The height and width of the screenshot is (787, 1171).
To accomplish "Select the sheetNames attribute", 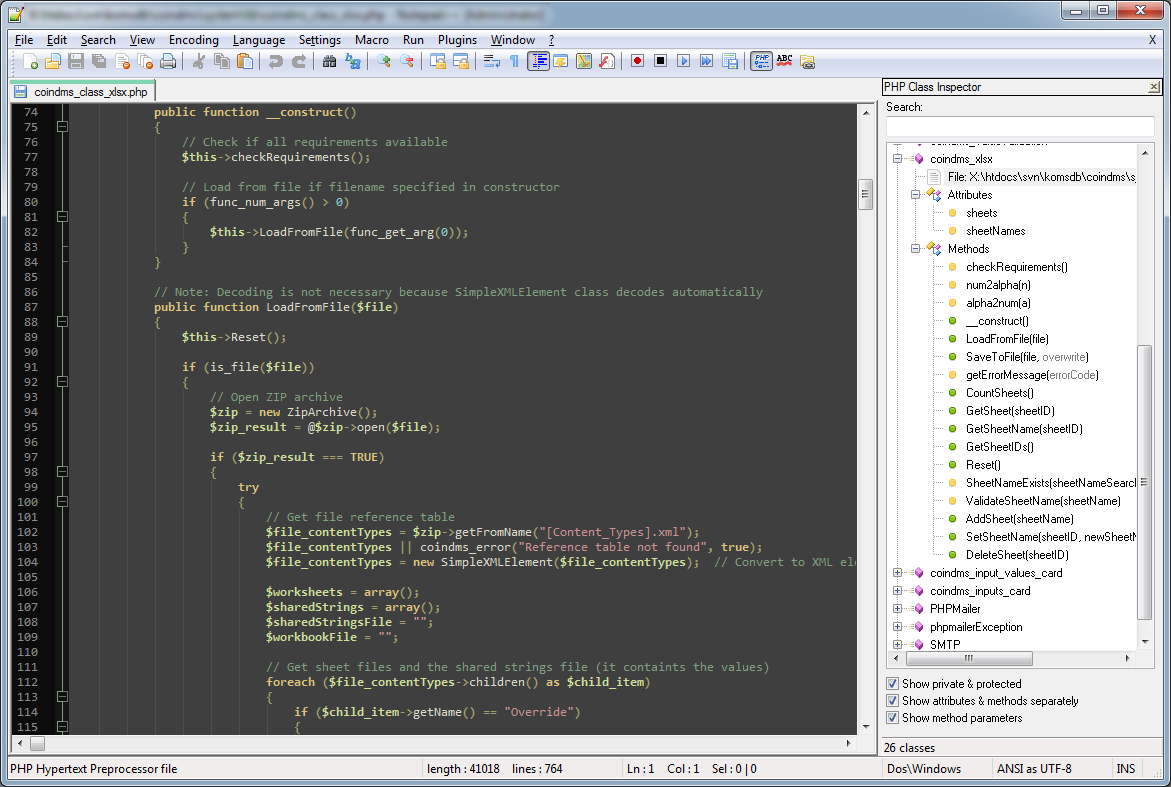I will click(x=995, y=231).
